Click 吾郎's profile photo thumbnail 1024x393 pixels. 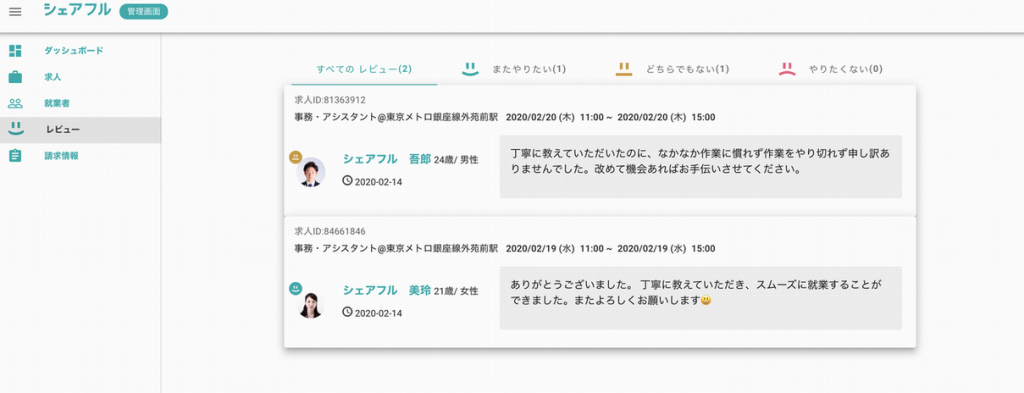click(x=310, y=172)
